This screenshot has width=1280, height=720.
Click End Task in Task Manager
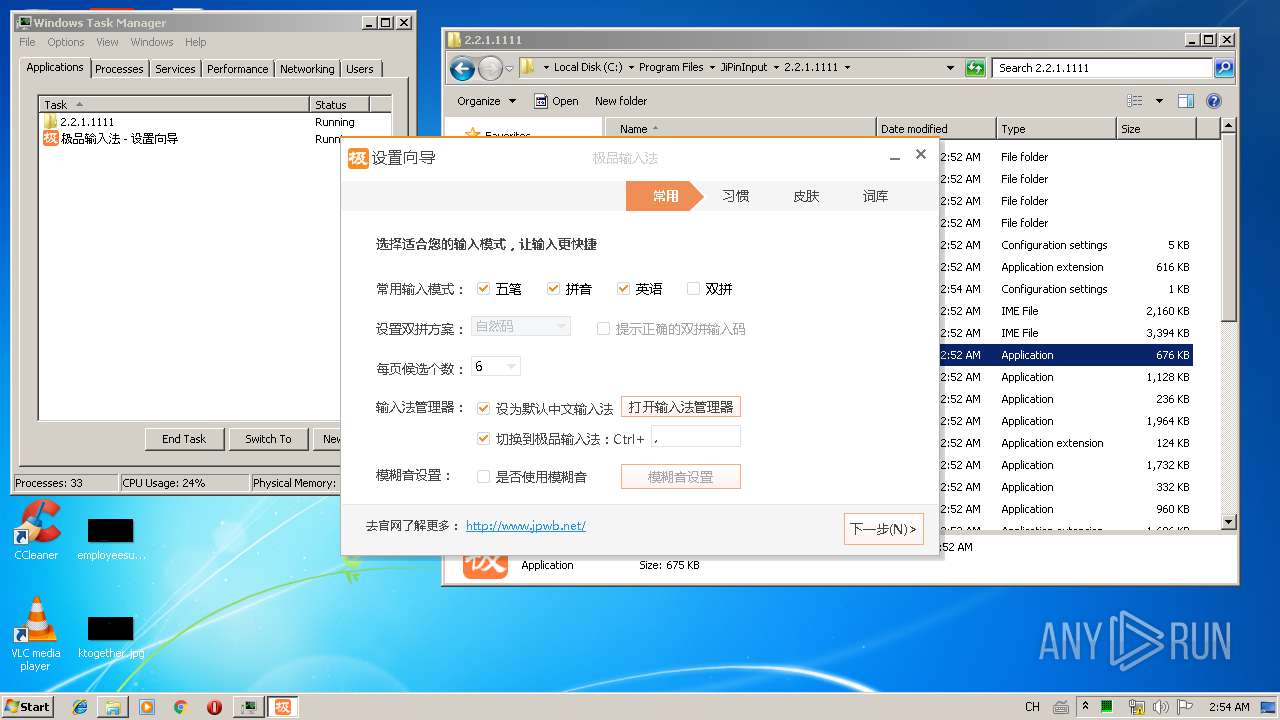(184, 439)
